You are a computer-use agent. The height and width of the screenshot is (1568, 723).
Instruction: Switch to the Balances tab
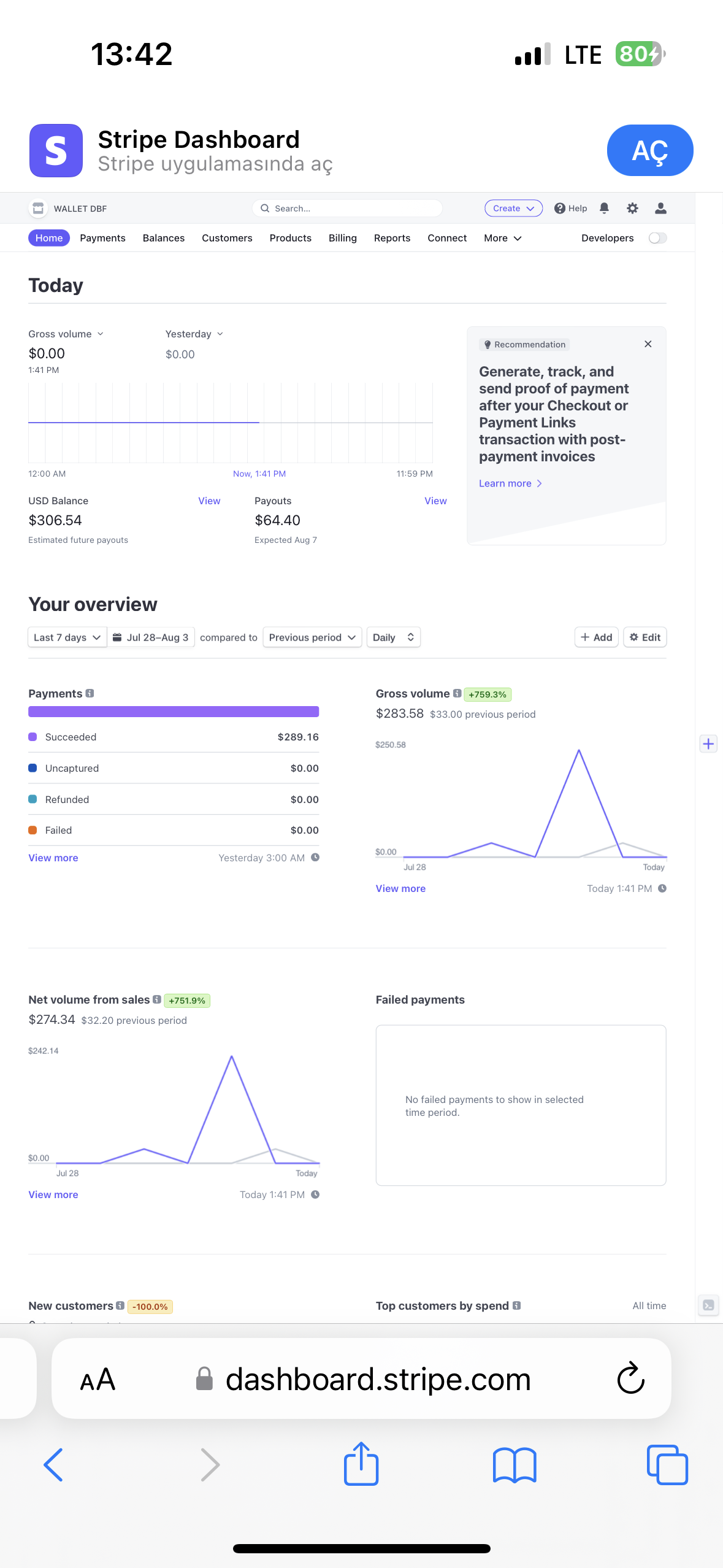163,238
